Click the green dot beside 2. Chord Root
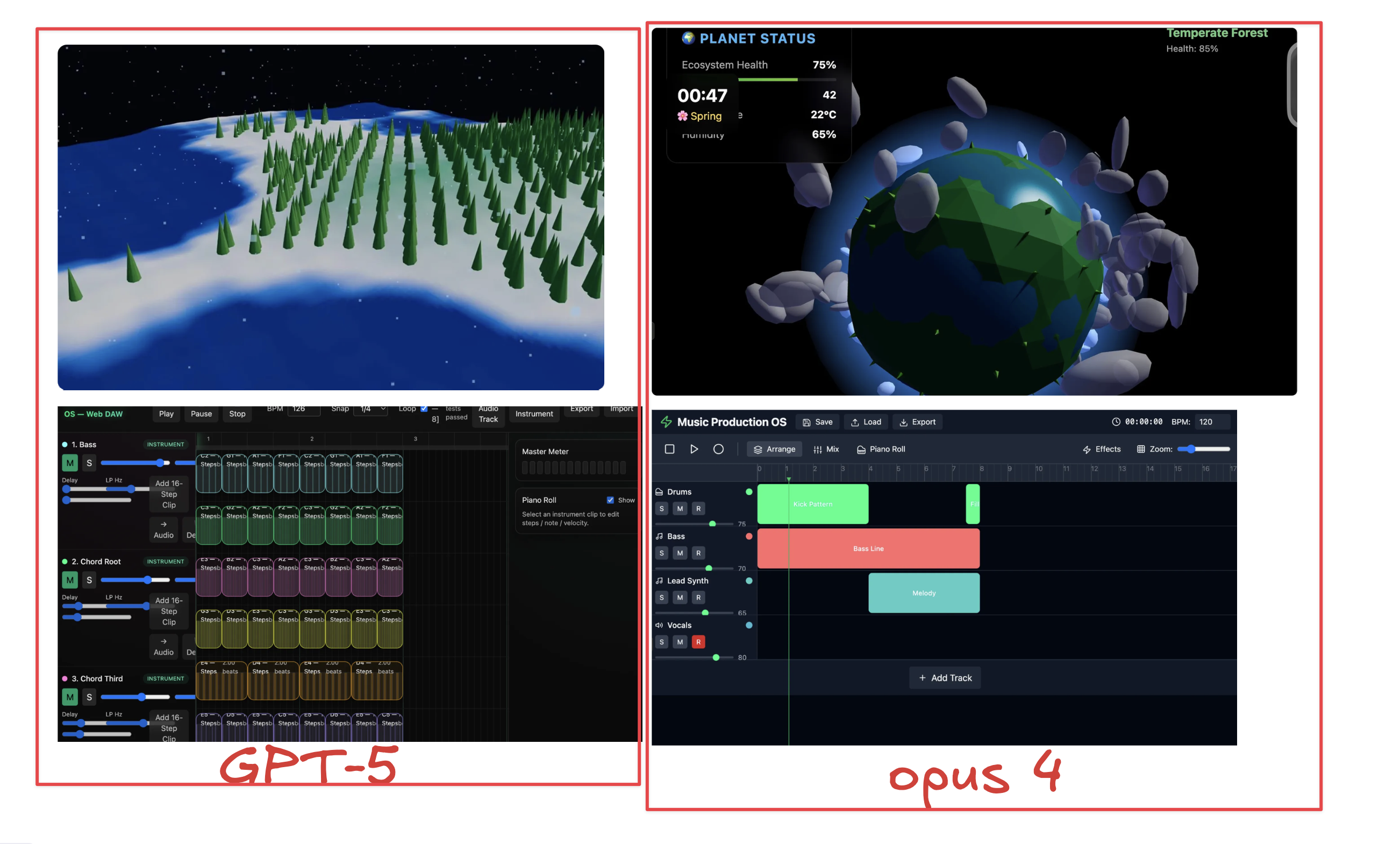 [x=65, y=562]
